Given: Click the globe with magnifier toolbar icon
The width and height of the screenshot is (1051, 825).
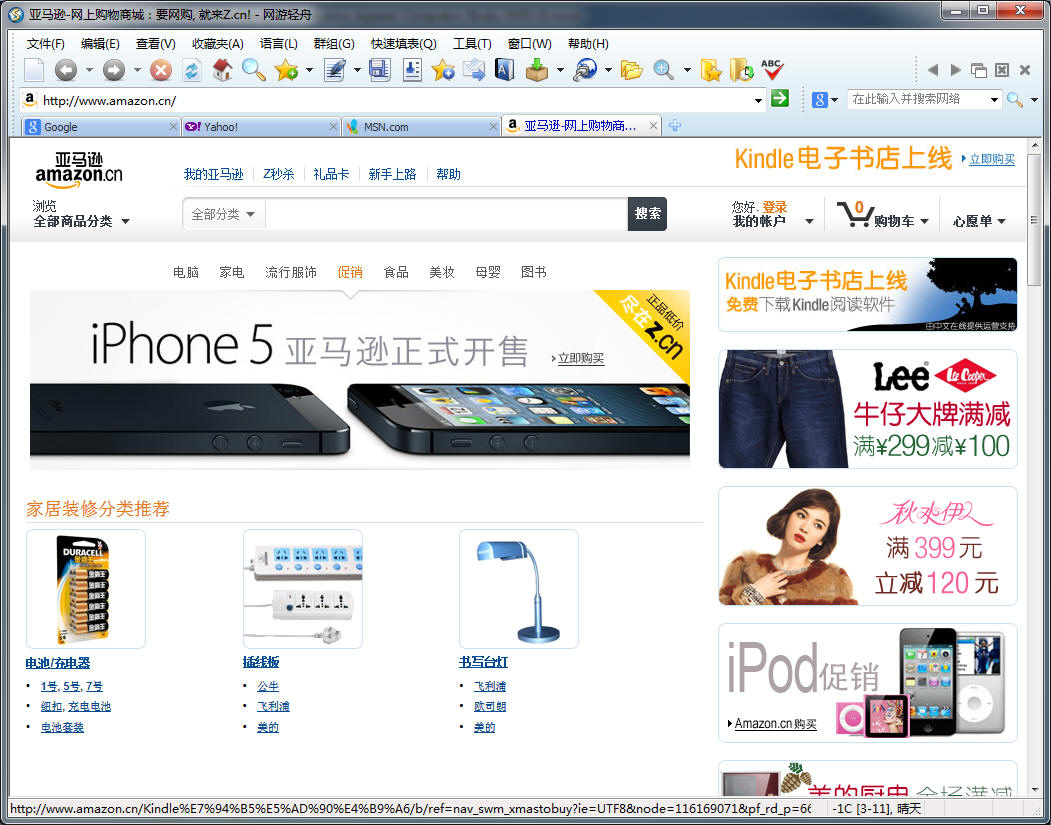Looking at the screenshot, I should [x=585, y=70].
